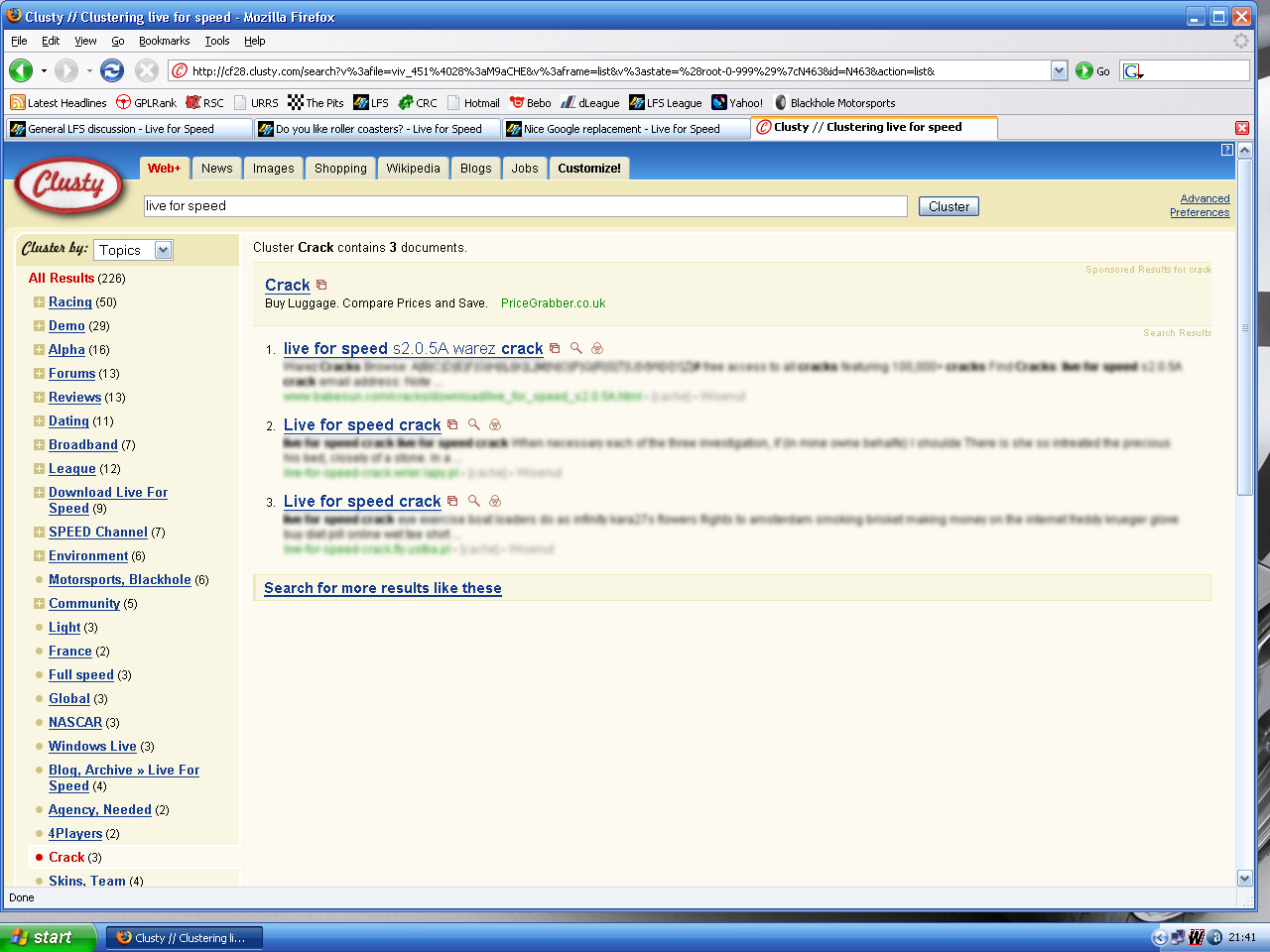1270x952 pixels.
Task: Expand the Racing cluster
Action: point(39,302)
